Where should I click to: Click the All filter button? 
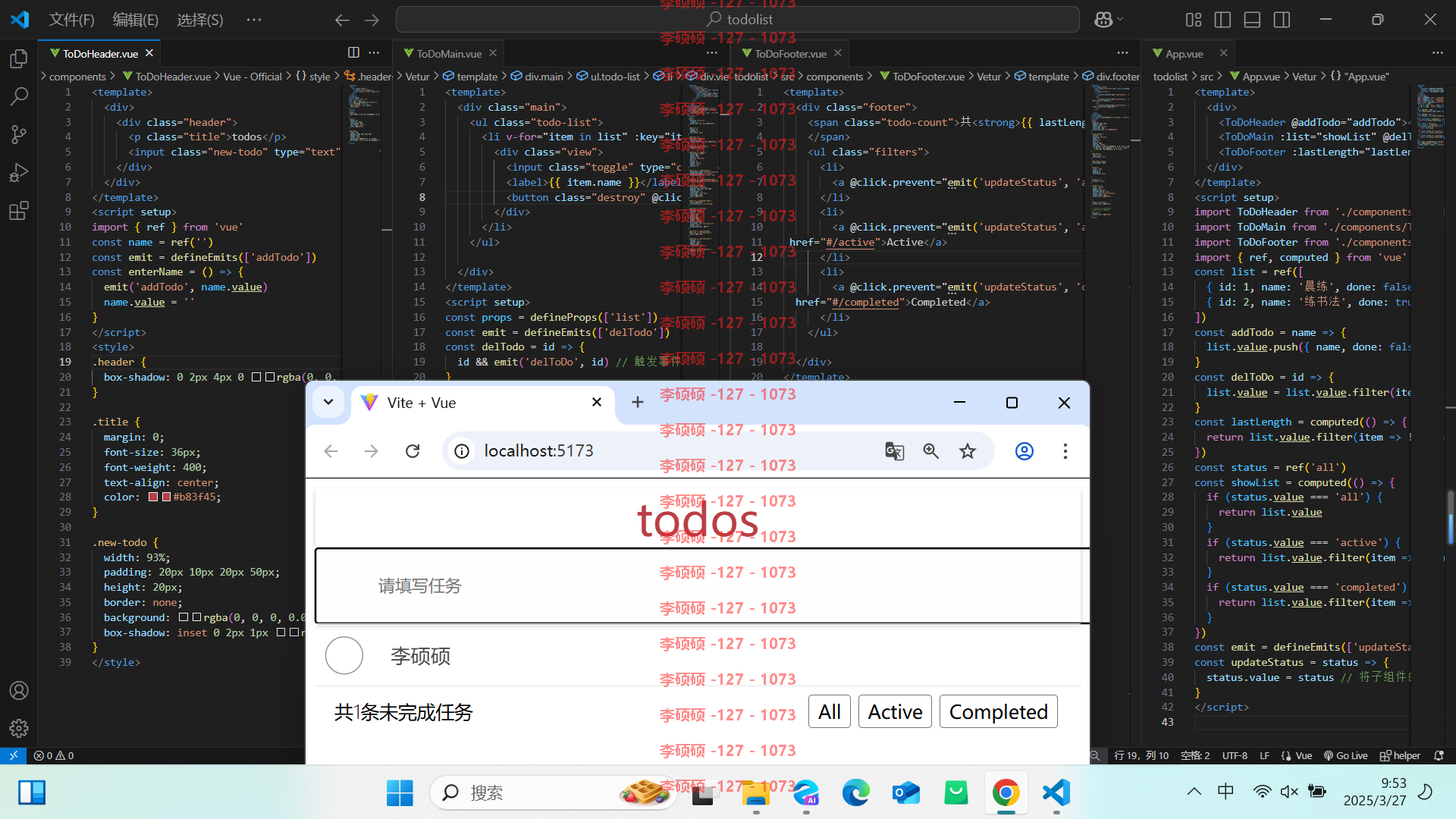[830, 711]
